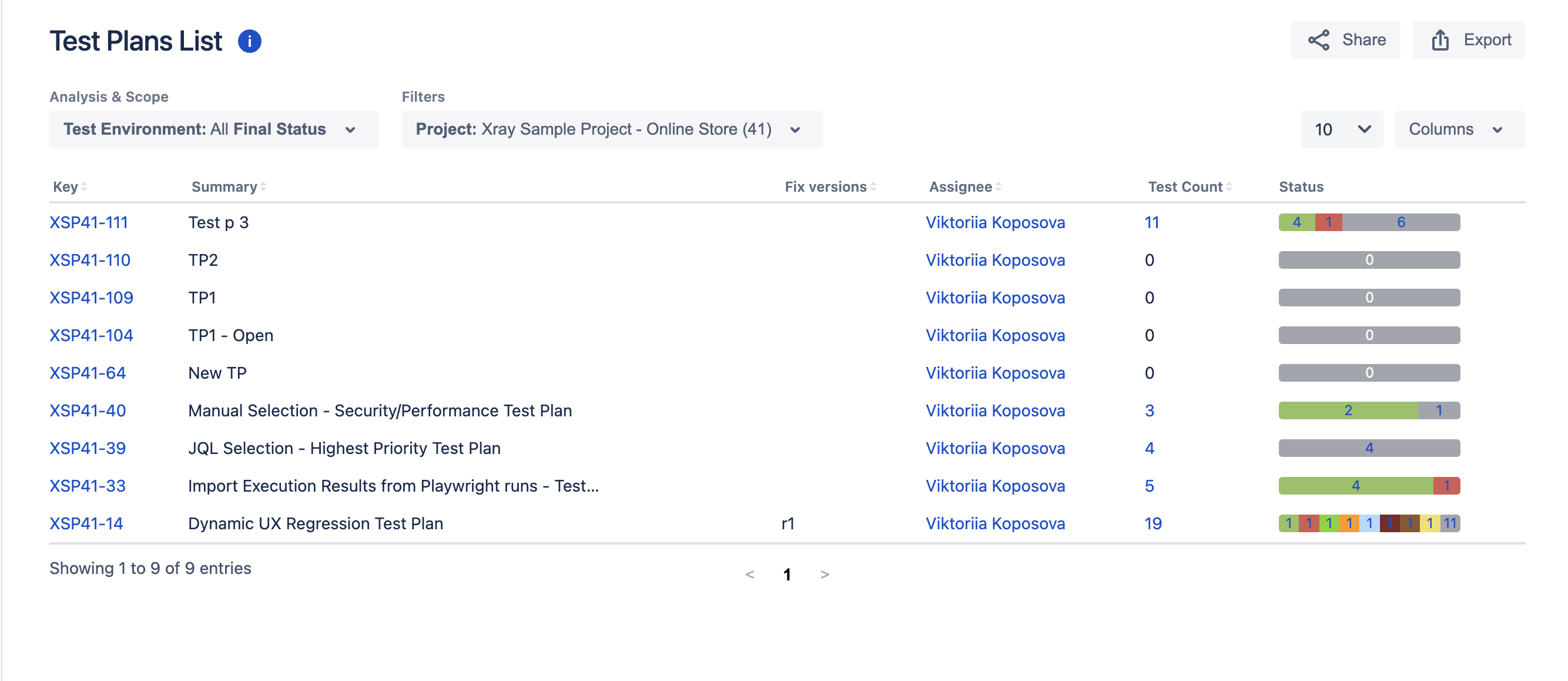1568x681 pixels.
Task: Go to the next page arrow
Action: click(x=825, y=575)
